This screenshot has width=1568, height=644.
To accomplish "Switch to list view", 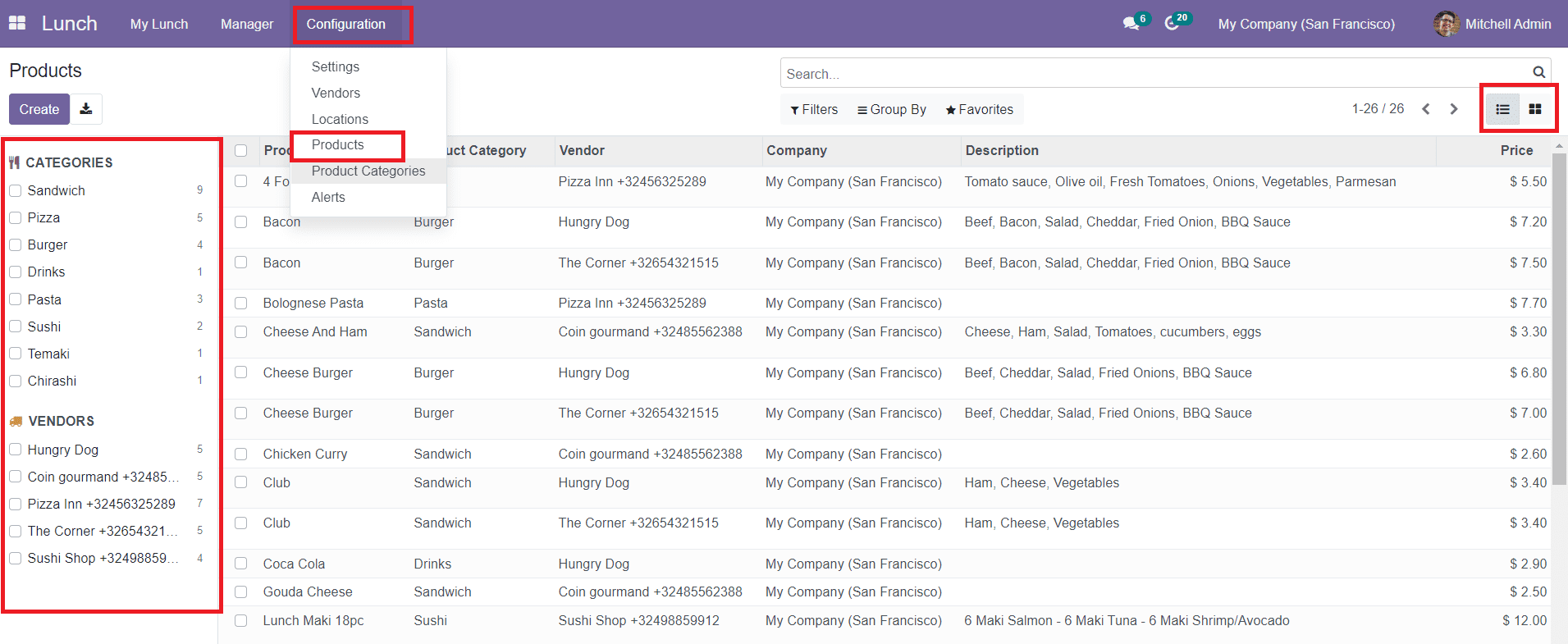I will pos(1502,109).
